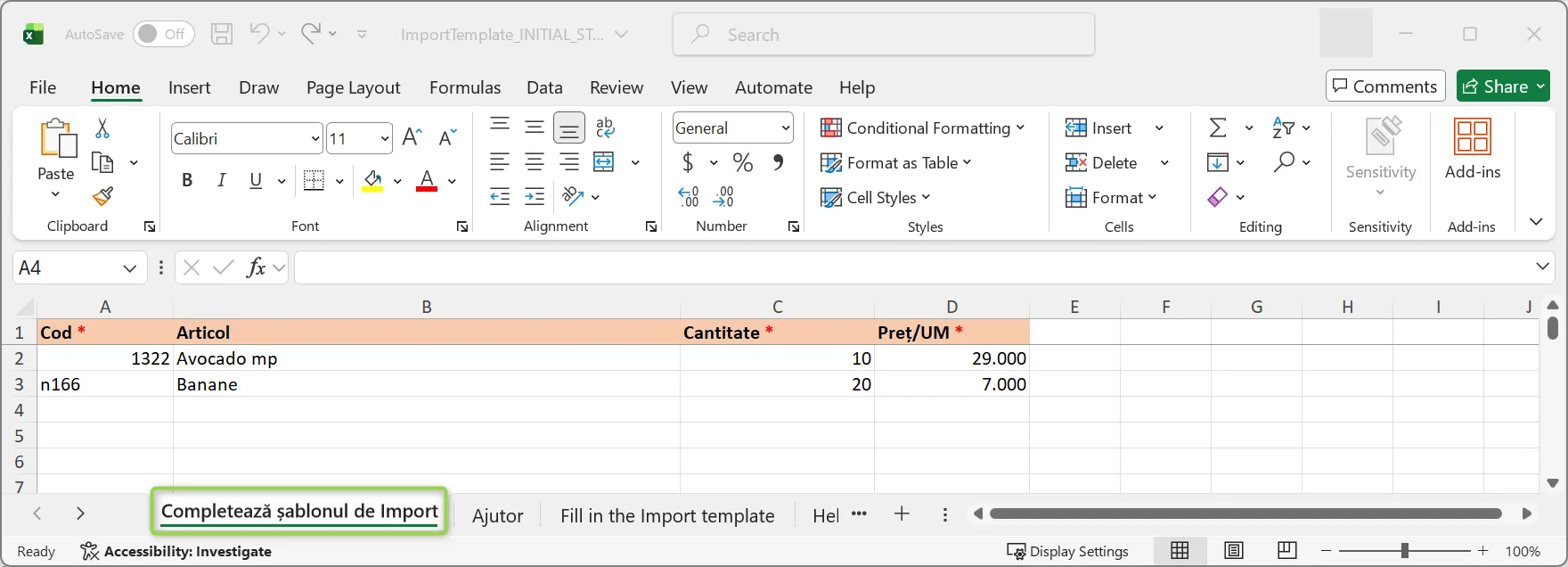Open the font name Calibri dropdown
The image size is (1568, 567).
click(x=315, y=138)
